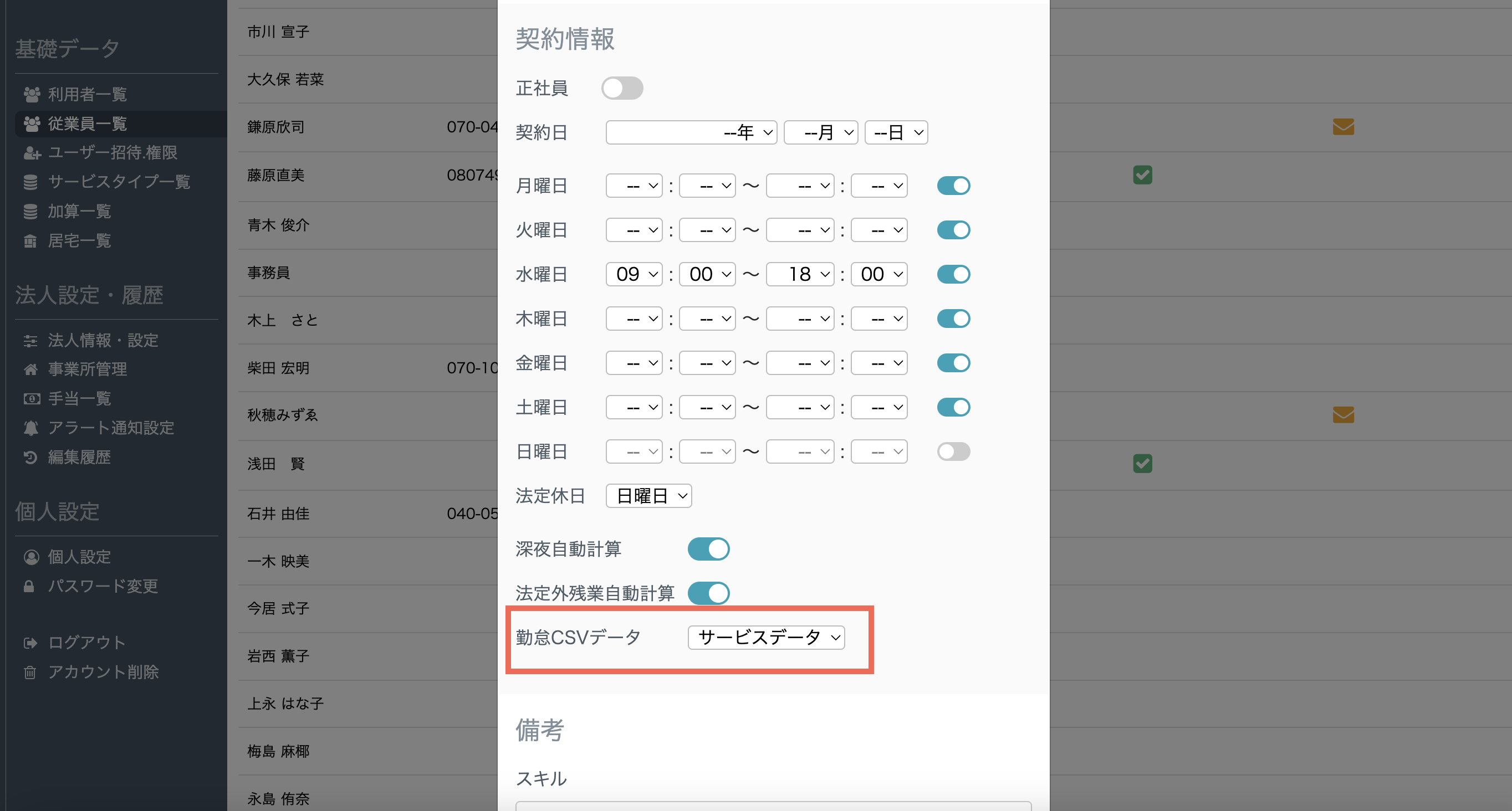Open the 契約日 year dropdown

tap(691, 132)
